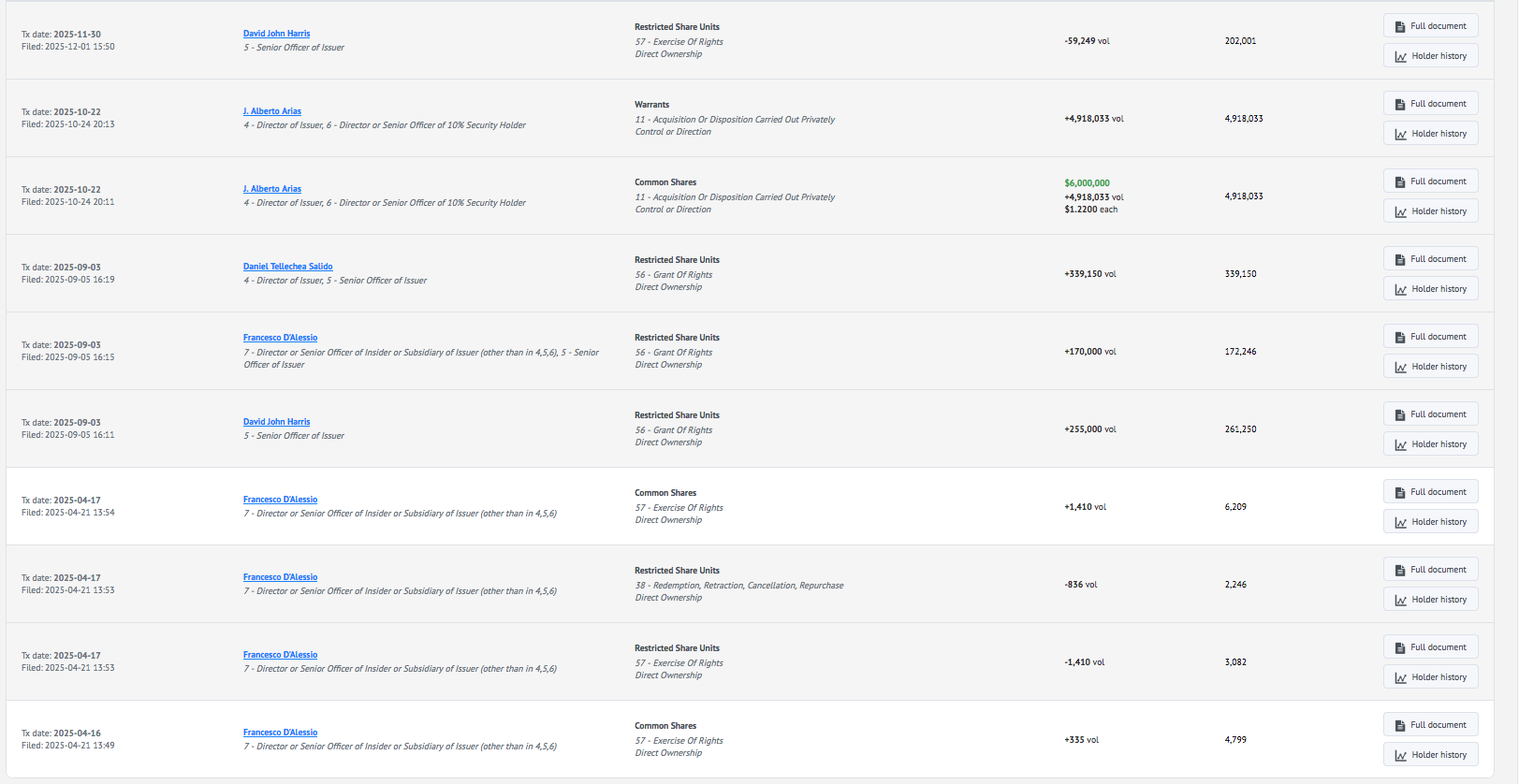Click document icon for the +1,410 vol Common Shares
This screenshot has height=784, width=1519.
[1400, 492]
